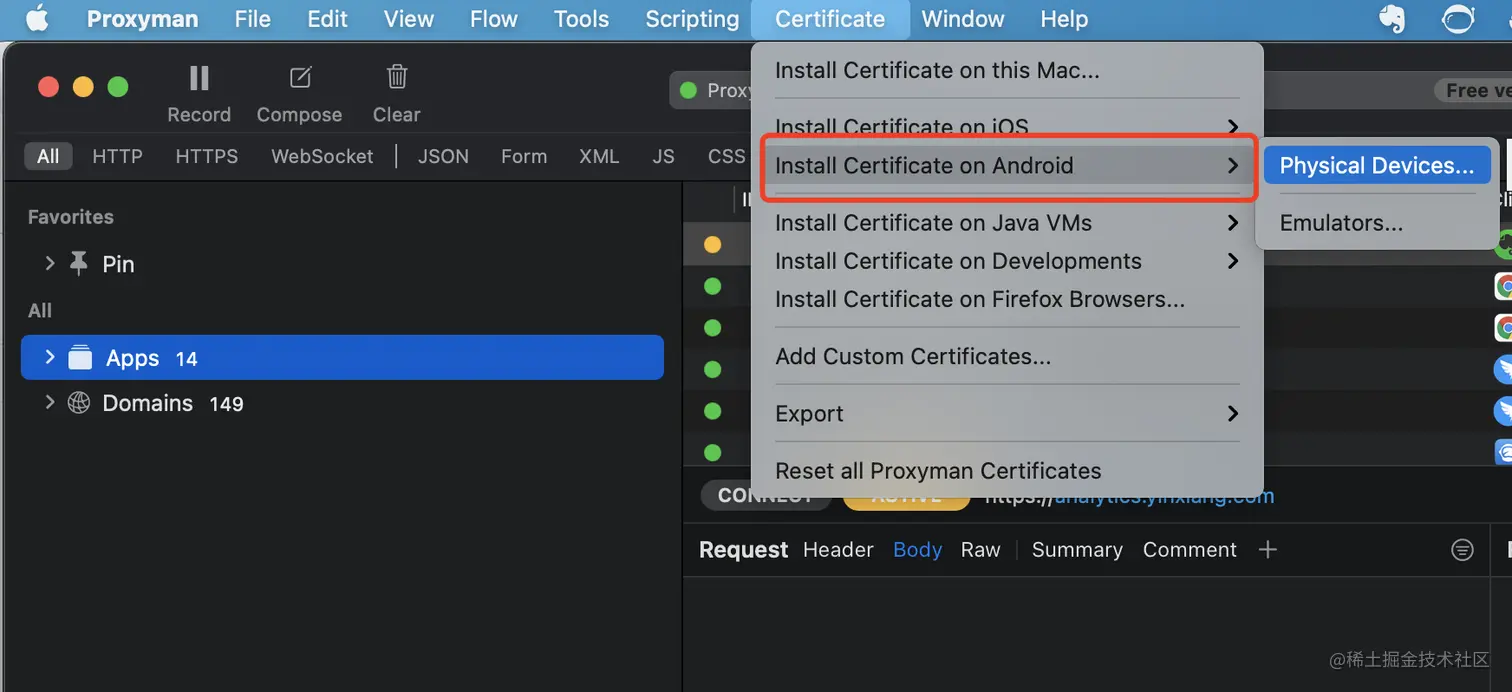This screenshot has height=692, width=1512.
Task: Open the Help menu
Action: pos(1064,19)
